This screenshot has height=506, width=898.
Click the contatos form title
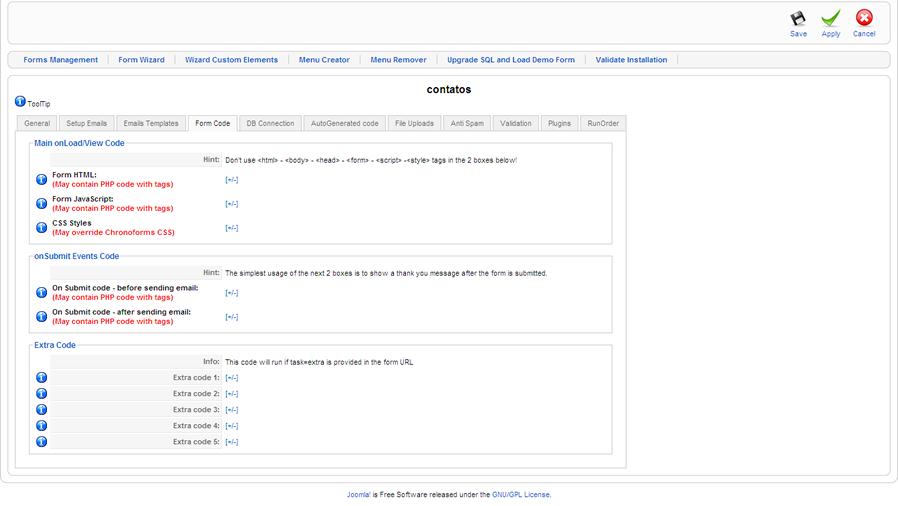(449, 89)
